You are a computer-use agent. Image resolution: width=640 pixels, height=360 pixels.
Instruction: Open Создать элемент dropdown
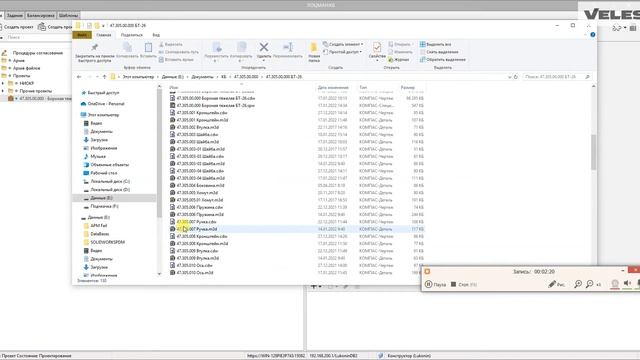(x=342, y=44)
